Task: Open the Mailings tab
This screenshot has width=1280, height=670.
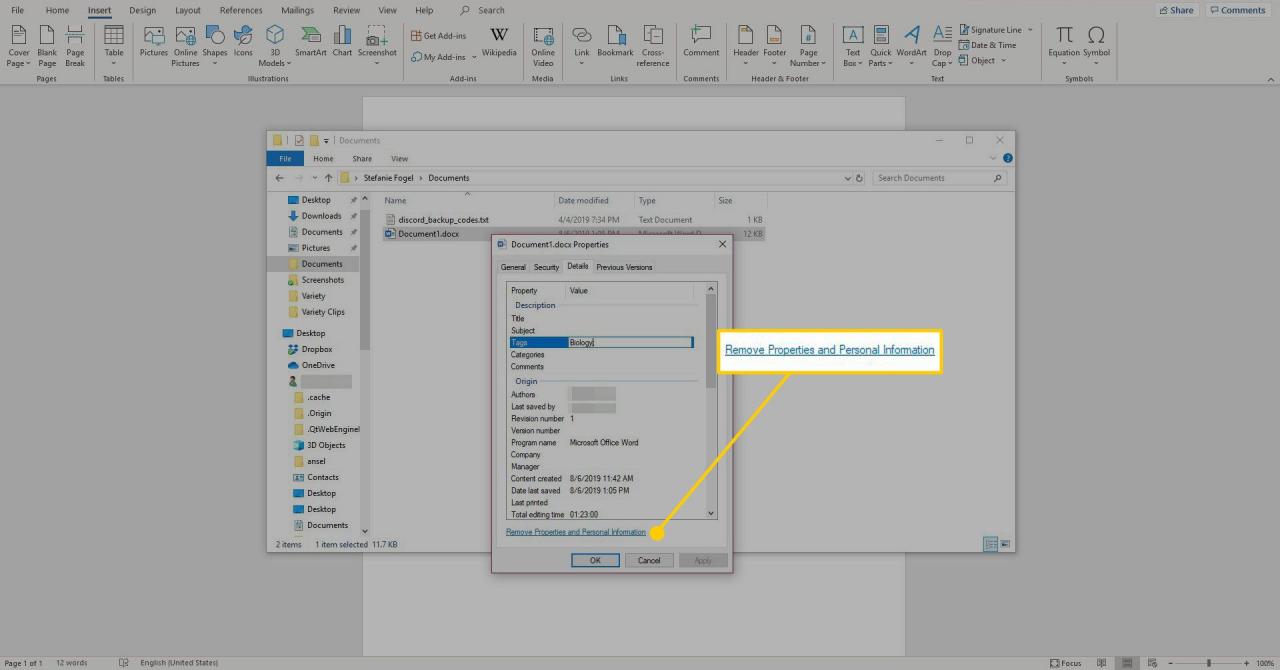Action: pos(297,10)
